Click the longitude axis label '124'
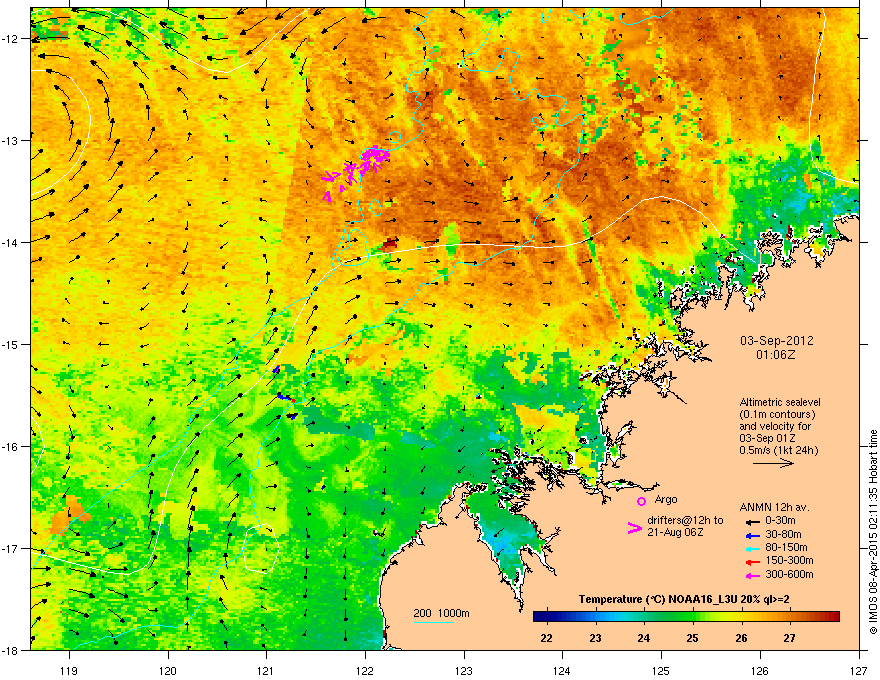Image resolution: width=880 pixels, height=680 pixels. [x=562, y=671]
